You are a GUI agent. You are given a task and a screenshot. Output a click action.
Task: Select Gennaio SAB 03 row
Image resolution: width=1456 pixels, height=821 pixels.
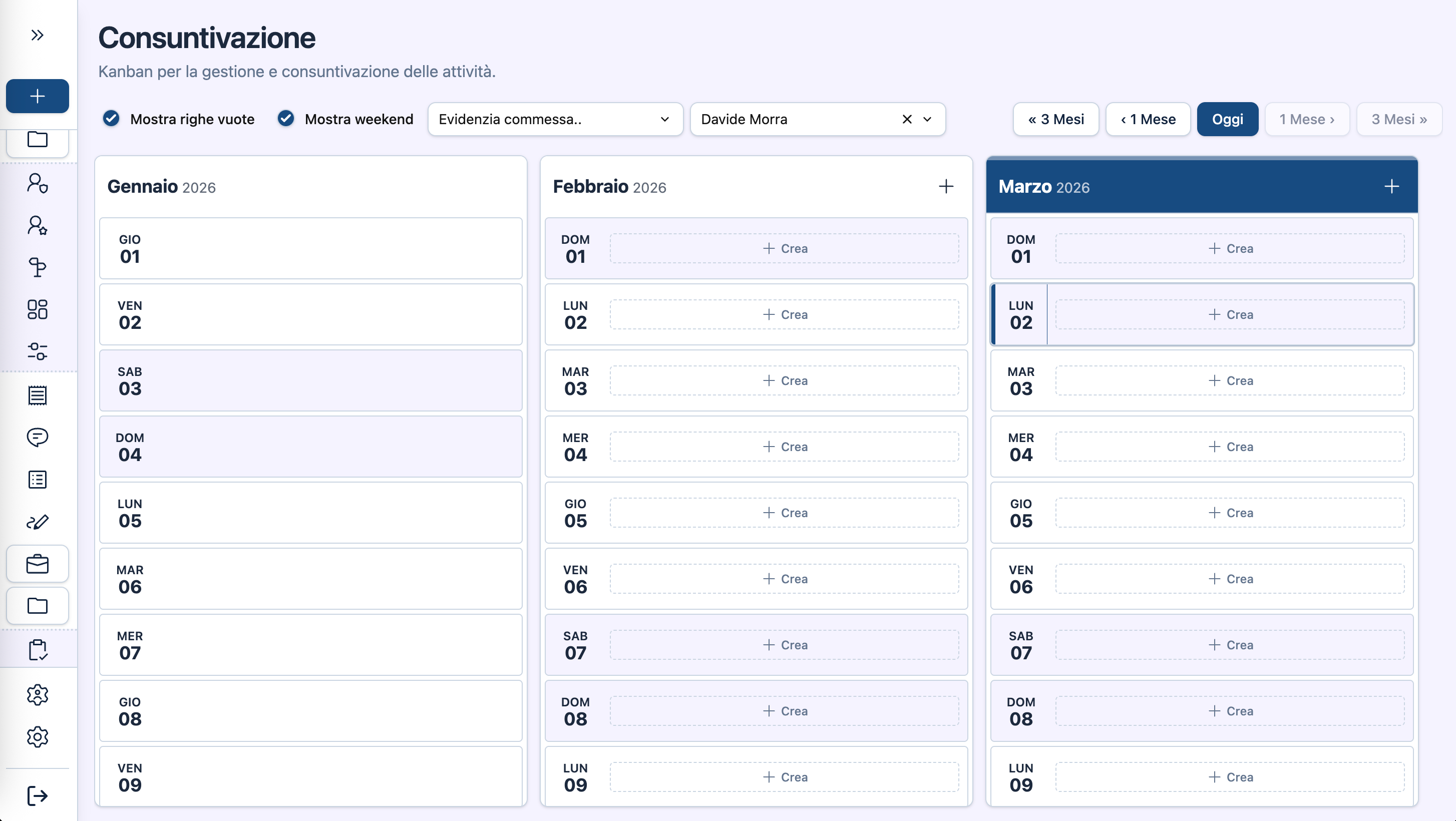[x=311, y=381]
